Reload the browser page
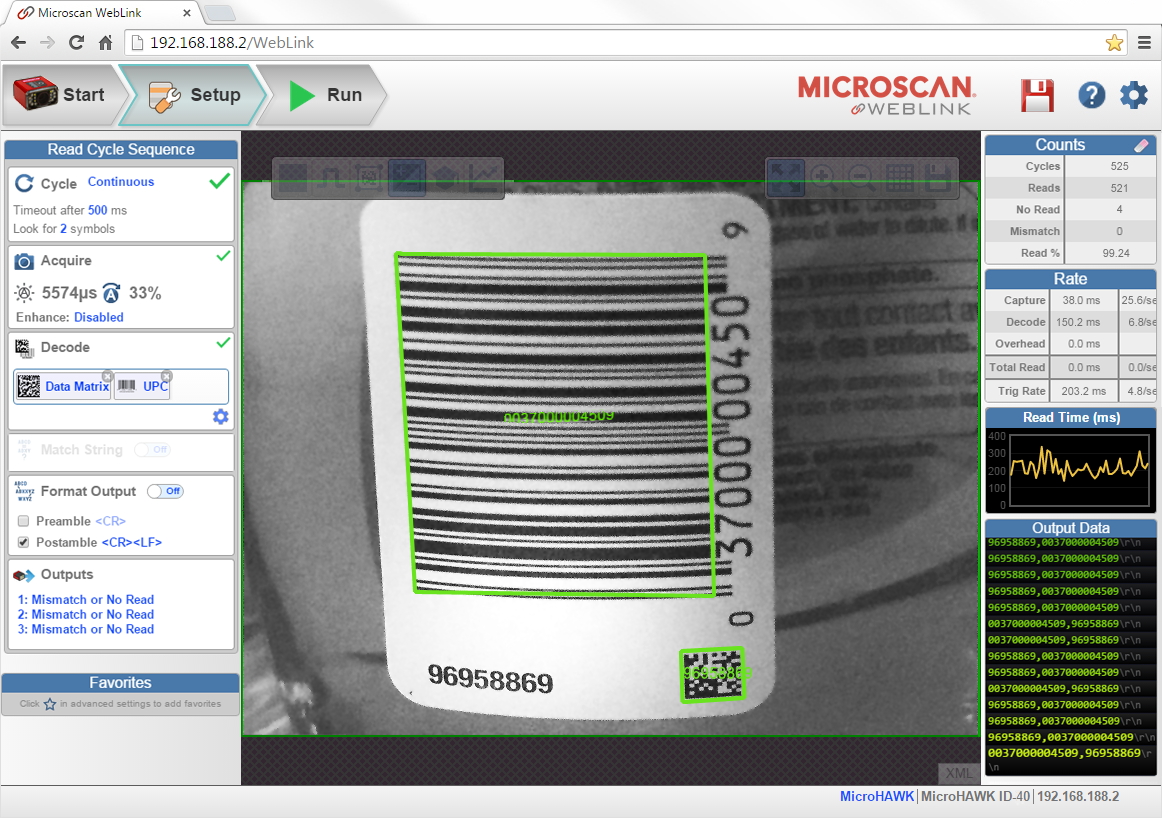This screenshot has height=818, width=1162. 76,43
